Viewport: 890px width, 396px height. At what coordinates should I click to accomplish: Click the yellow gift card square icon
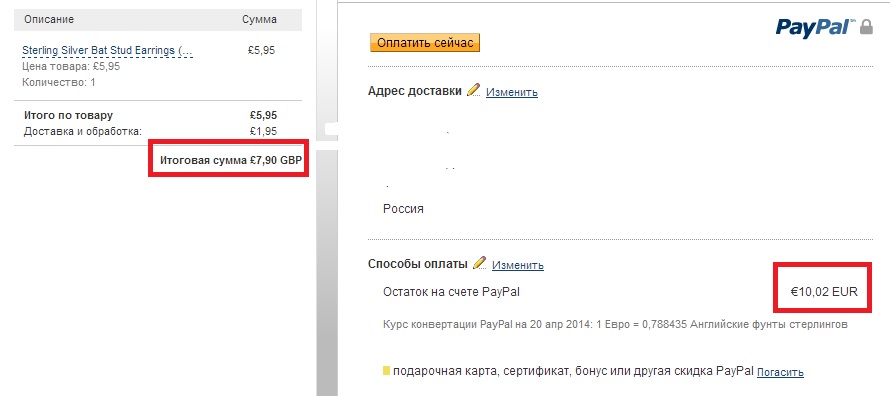point(387,371)
